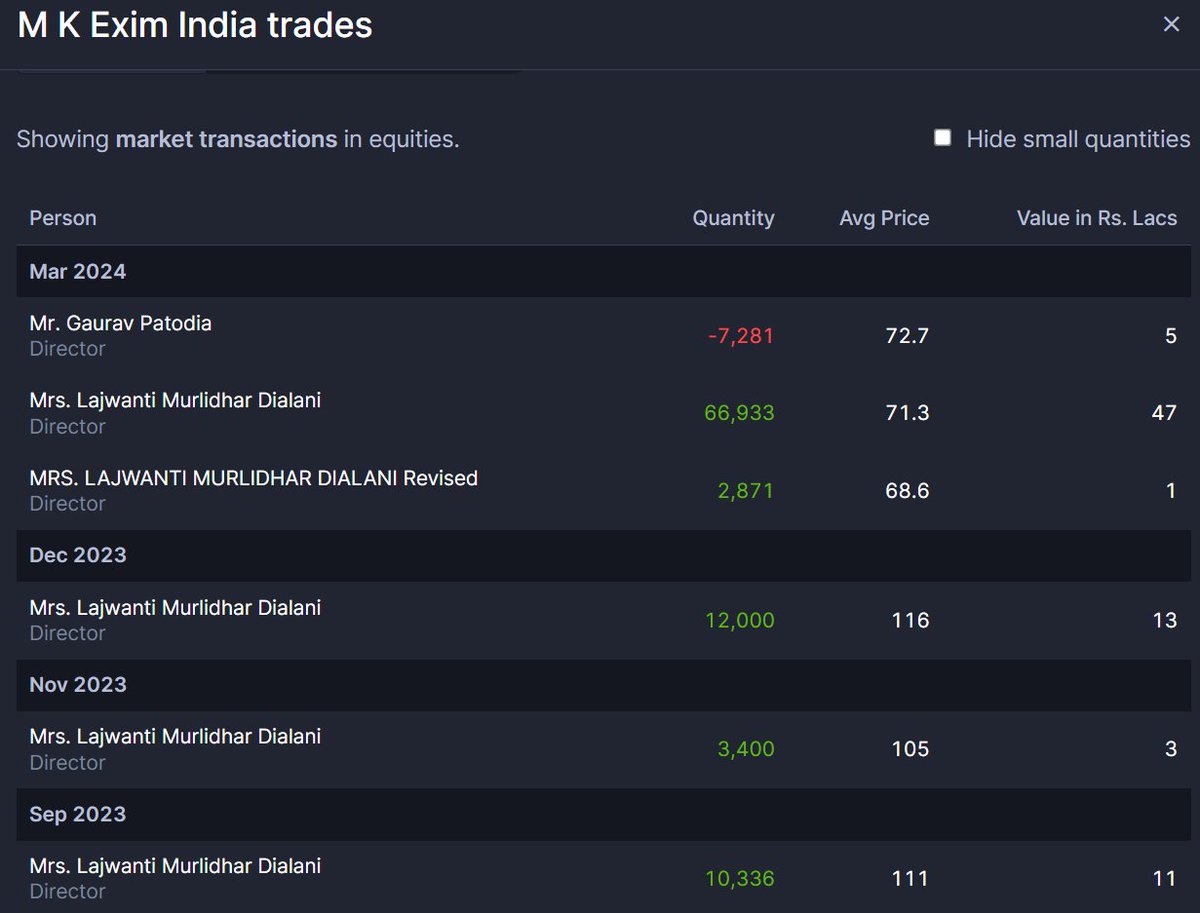The width and height of the screenshot is (1200, 913).
Task: Click the -7,281 quantity value
Action: [741, 336]
